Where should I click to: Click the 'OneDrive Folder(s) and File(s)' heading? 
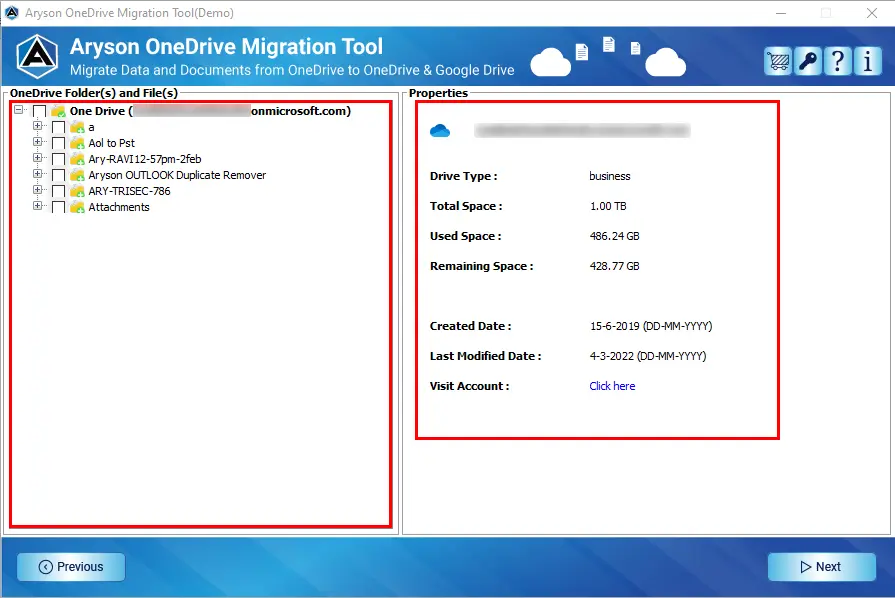[94, 93]
